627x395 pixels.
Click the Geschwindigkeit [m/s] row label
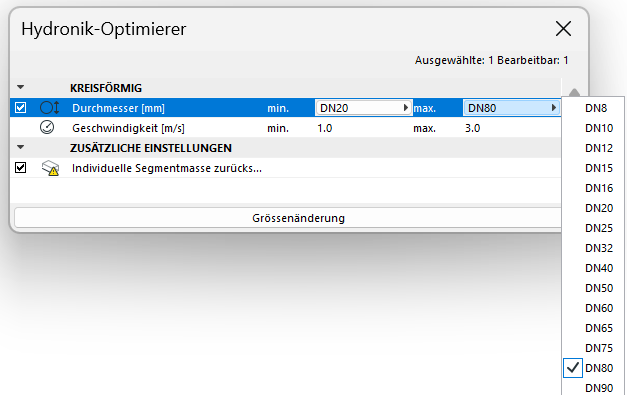[x=128, y=128]
